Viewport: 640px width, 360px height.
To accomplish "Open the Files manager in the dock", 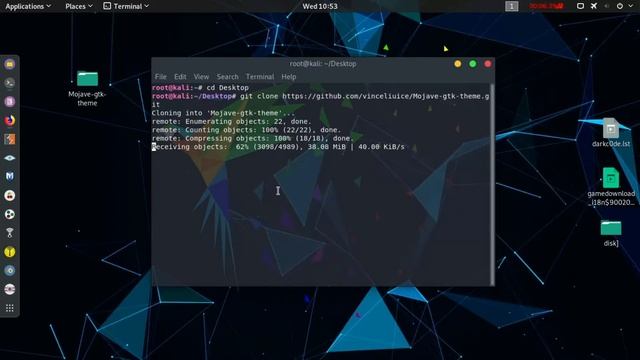I will pyautogui.click(x=10, y=64).
